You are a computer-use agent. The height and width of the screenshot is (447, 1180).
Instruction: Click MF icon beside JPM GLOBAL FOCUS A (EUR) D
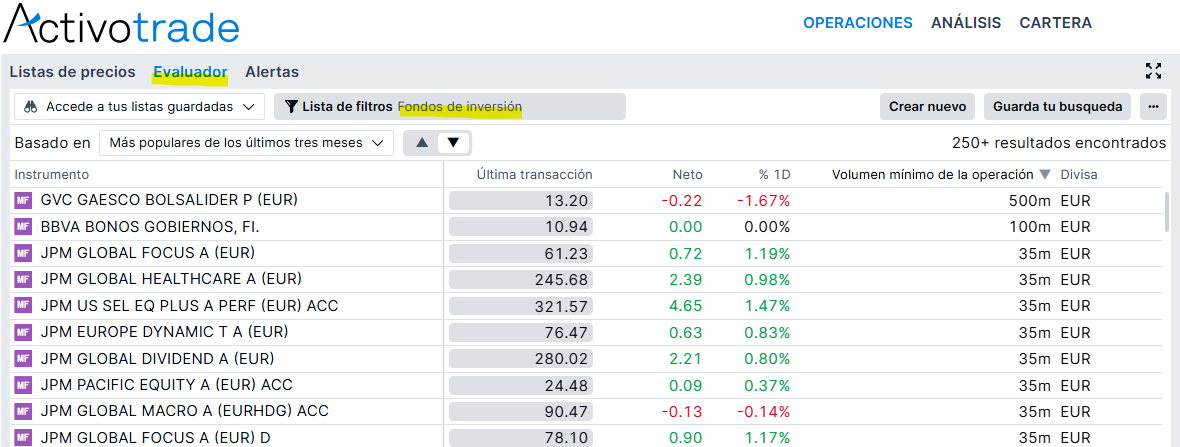coord(23,437)
